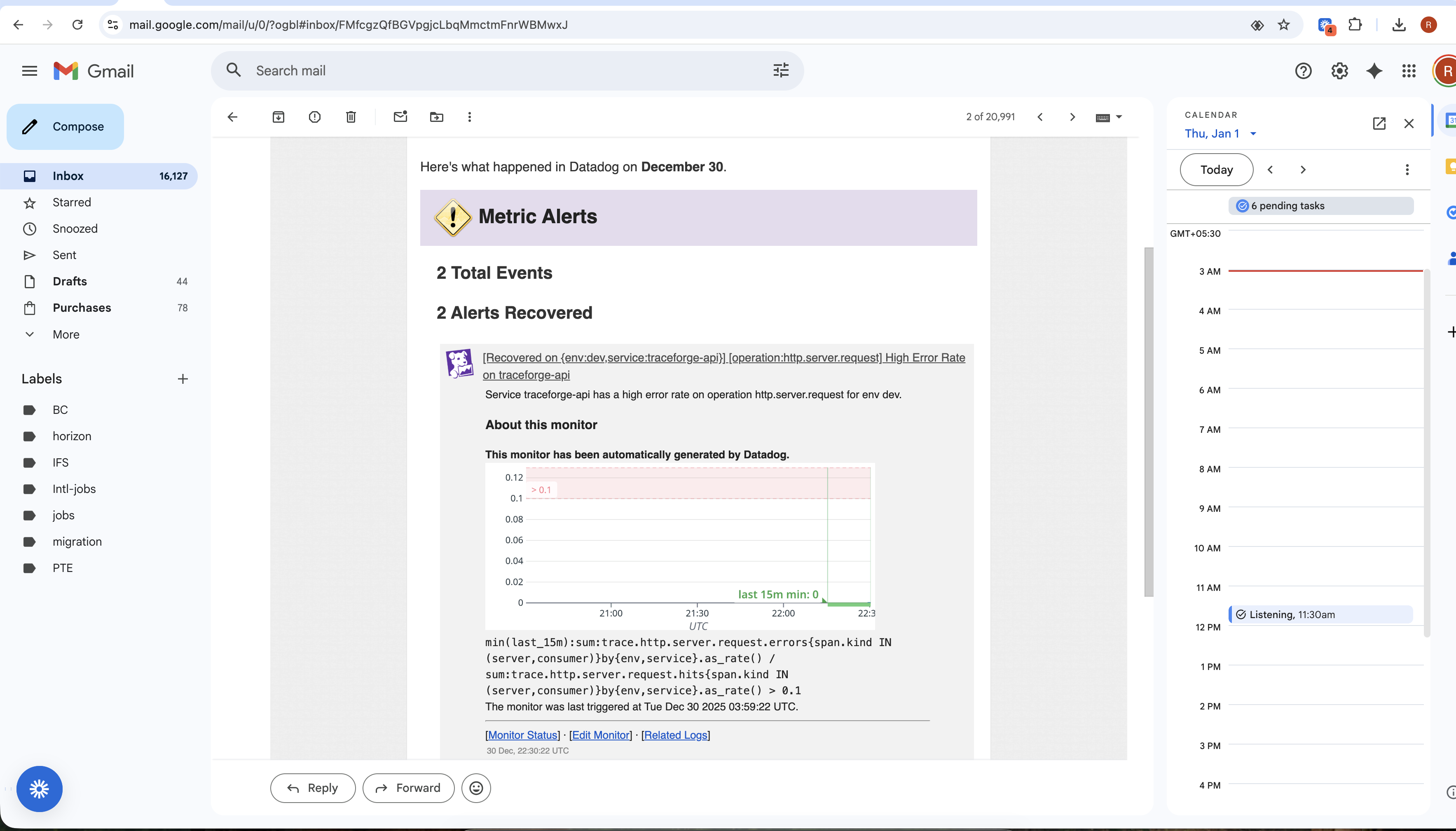Mark email as unread envelope icon

coord(400,117)
